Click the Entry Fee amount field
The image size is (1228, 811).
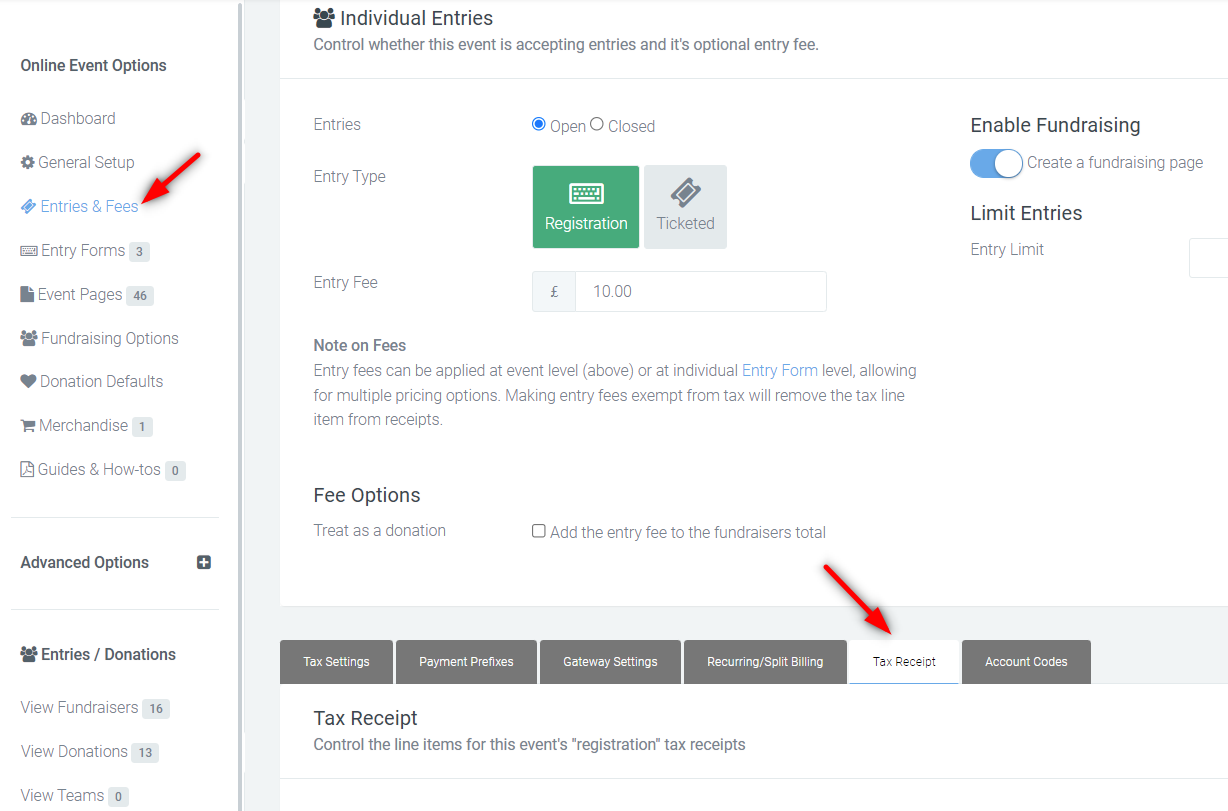pyautogui.click(x=701, y=291)
